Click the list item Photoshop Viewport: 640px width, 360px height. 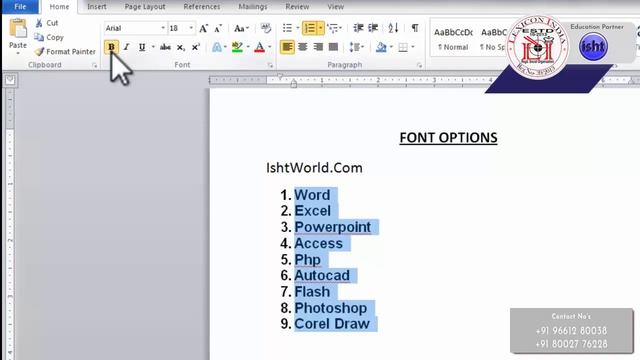coord(331,308)
